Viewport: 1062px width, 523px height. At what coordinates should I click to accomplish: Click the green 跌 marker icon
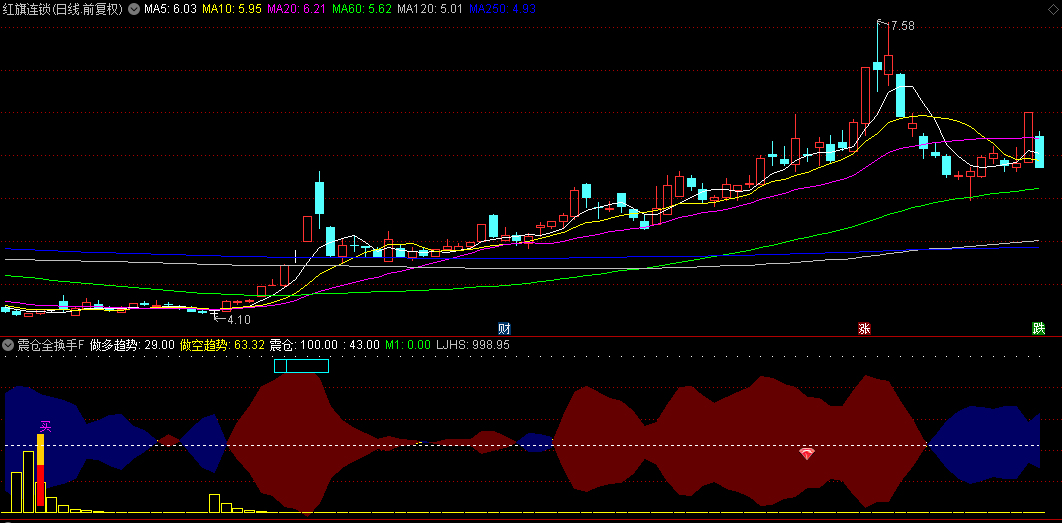point(1039,328)
